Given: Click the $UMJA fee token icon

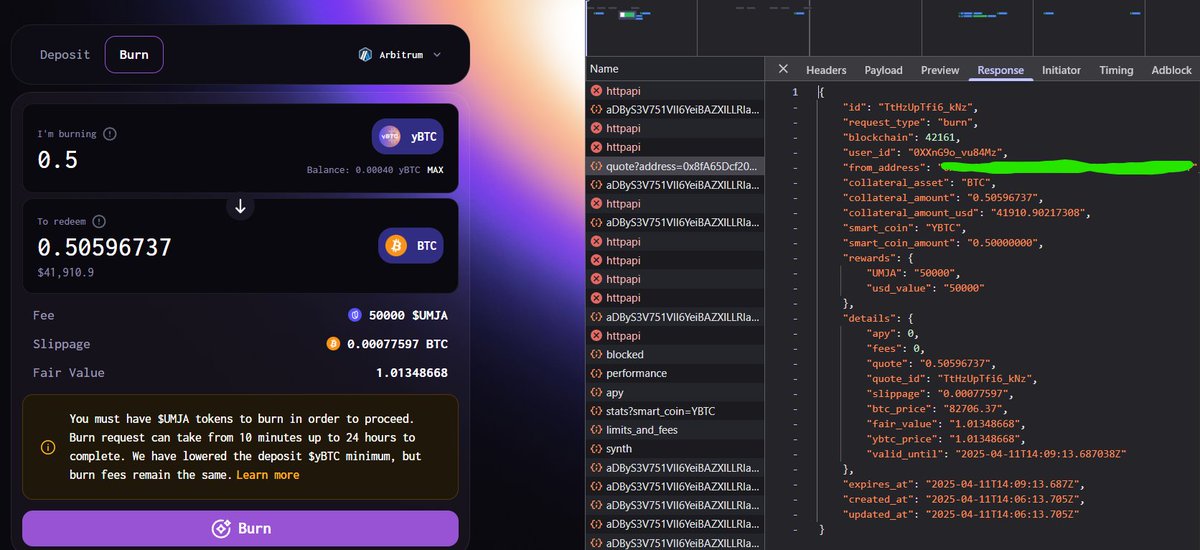Looking at the screenshot, I should (x=354, y=315).
